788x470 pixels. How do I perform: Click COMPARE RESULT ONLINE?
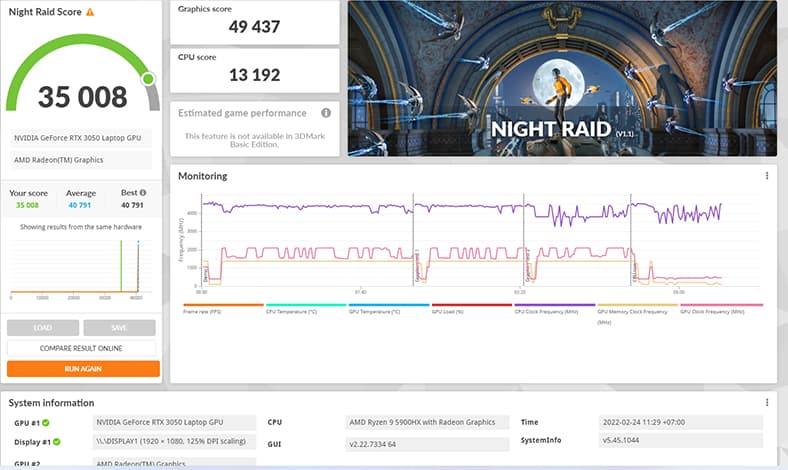pos(81,348)
